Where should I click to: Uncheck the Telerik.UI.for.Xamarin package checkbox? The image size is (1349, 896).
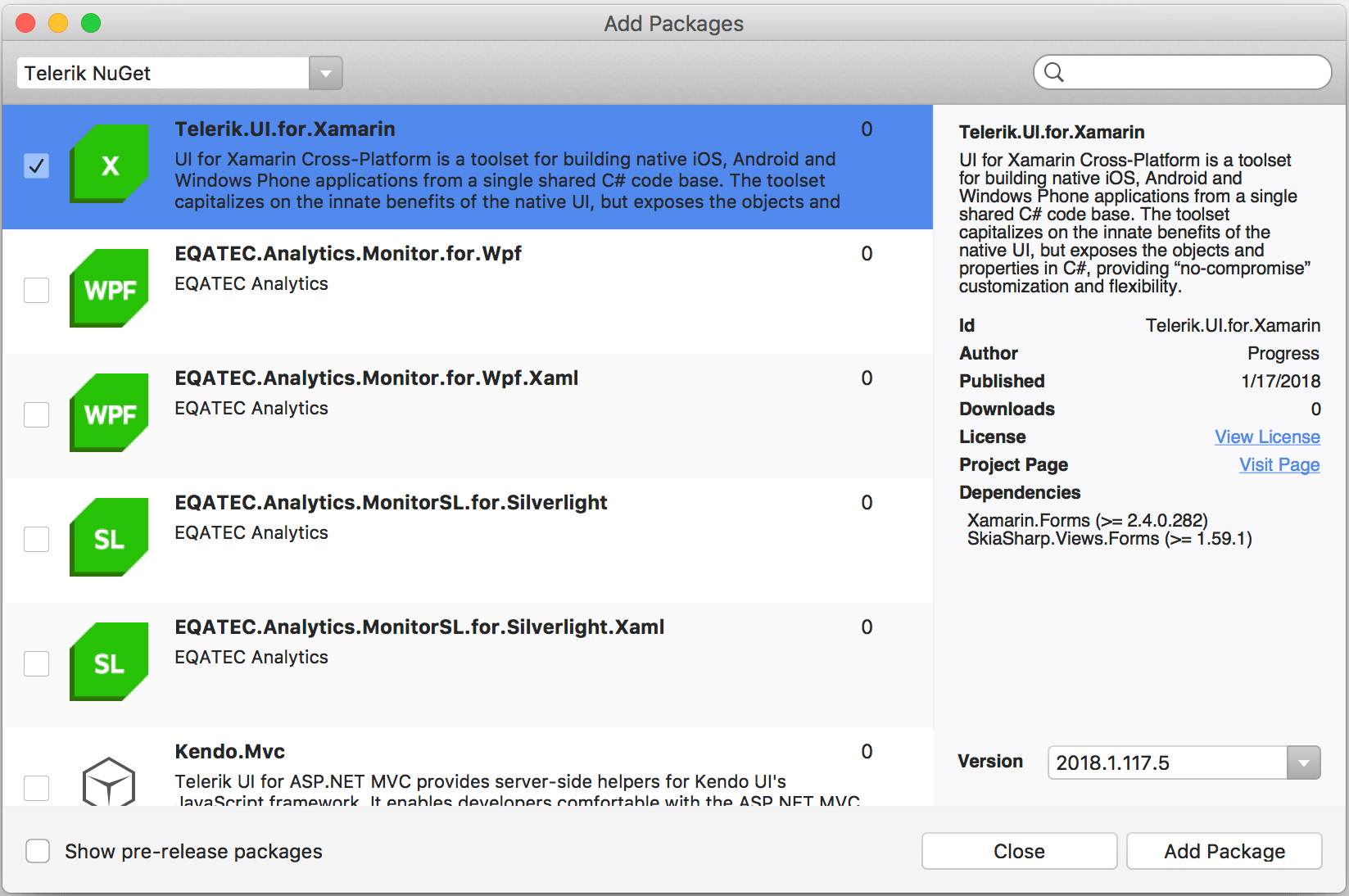(37, 166)
